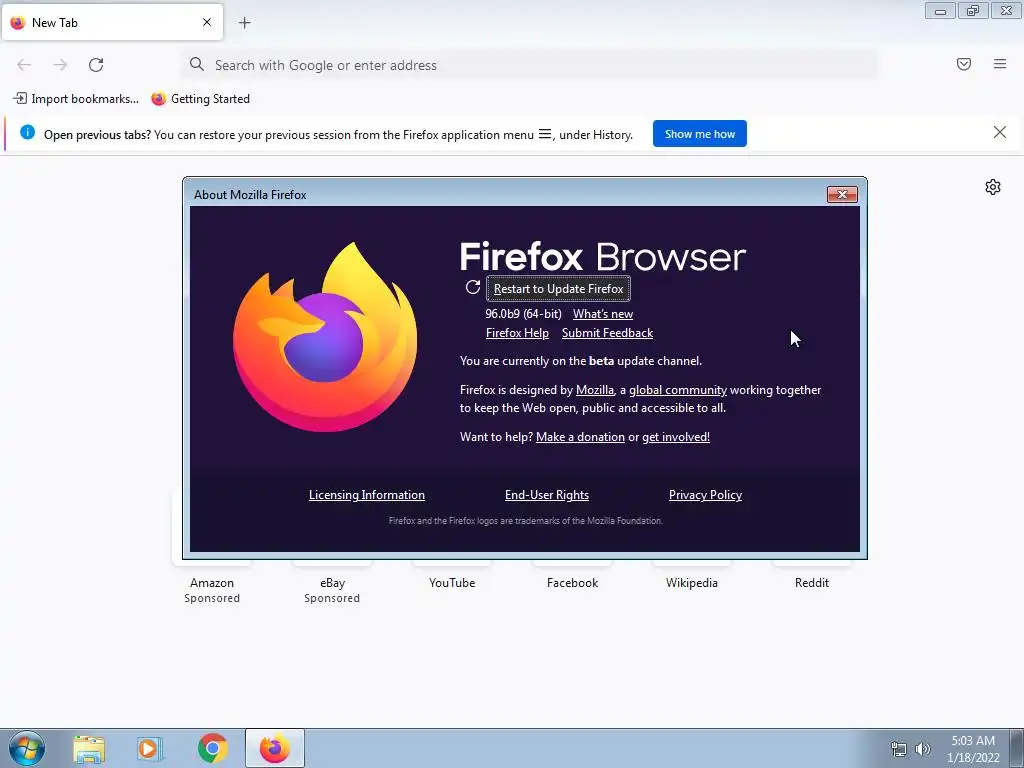
Task: Open the Getting Started bookmark
Action: [x=200, y=99]
